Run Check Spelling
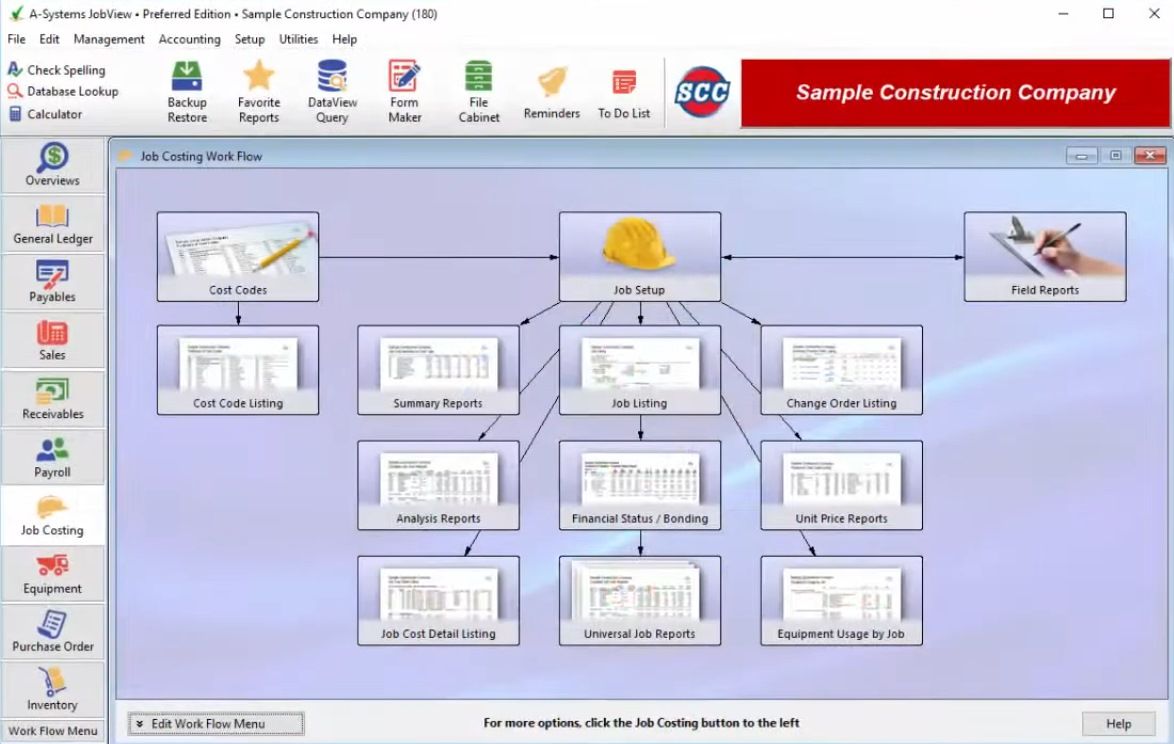The height and width of the screenshot is (744, 1174). [x=57, y=70]
